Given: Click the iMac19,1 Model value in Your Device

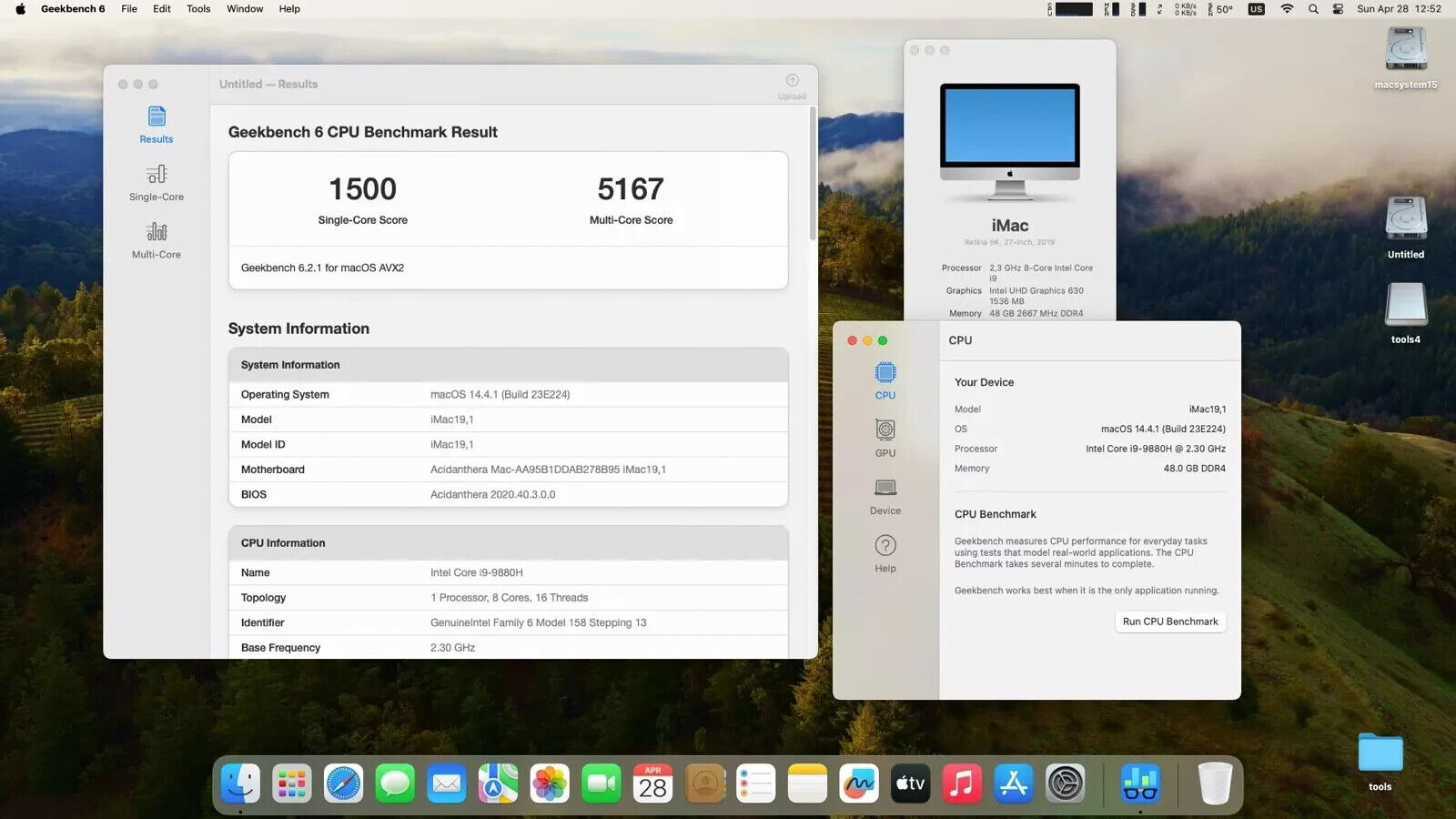Looking at the screenshot, I should (1208, 409).
